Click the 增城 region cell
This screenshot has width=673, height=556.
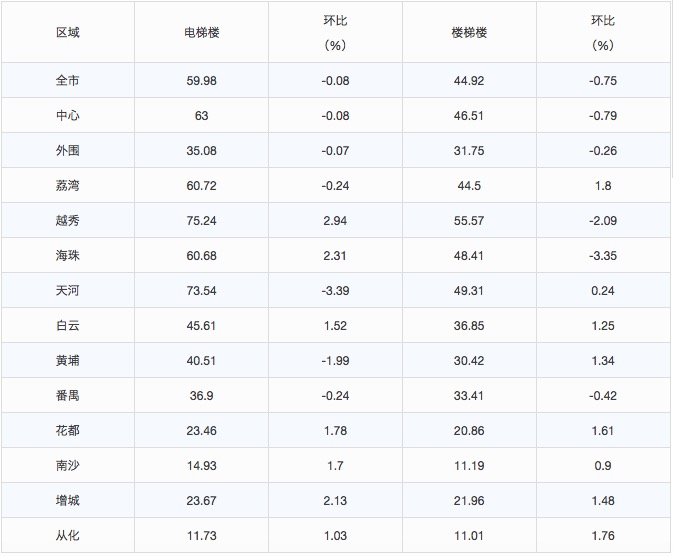(x=67, y=501)
